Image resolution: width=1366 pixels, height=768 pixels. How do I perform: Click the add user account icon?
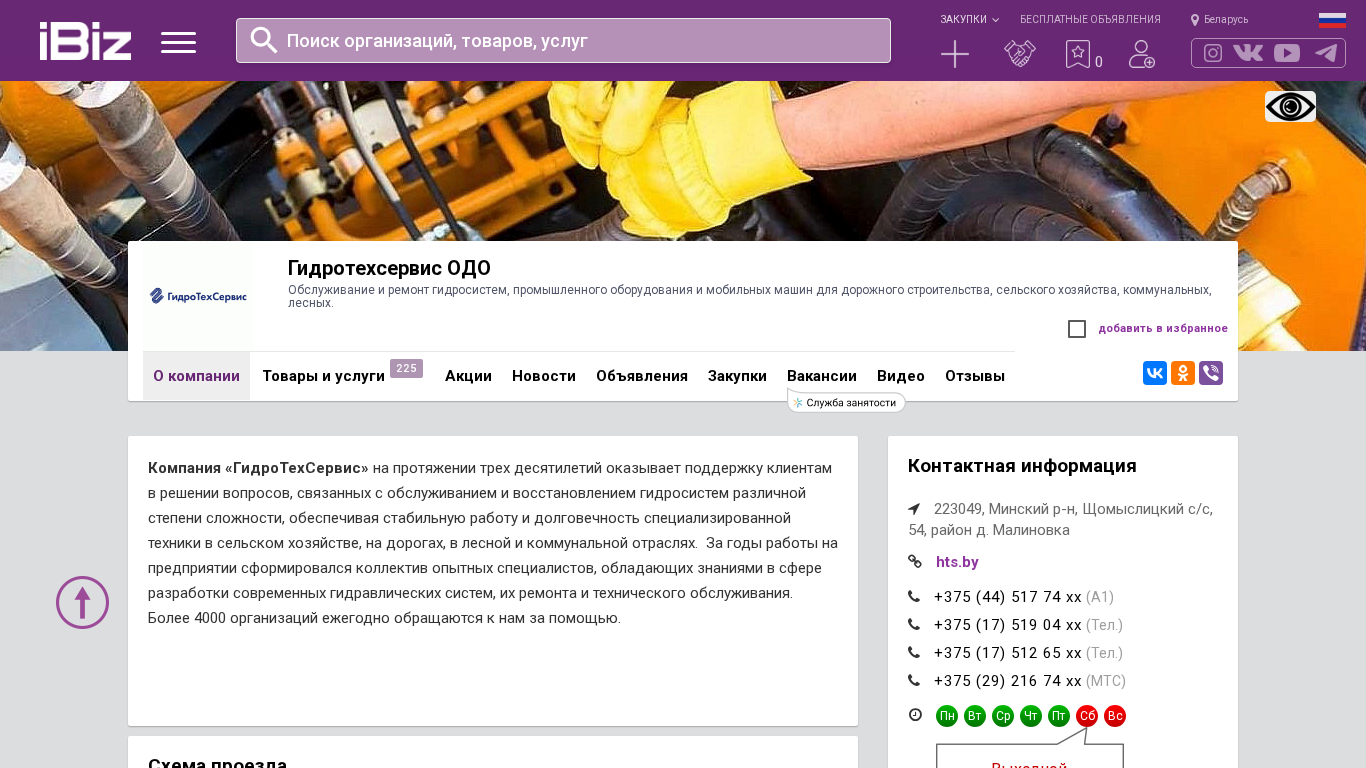point(1142,54)
